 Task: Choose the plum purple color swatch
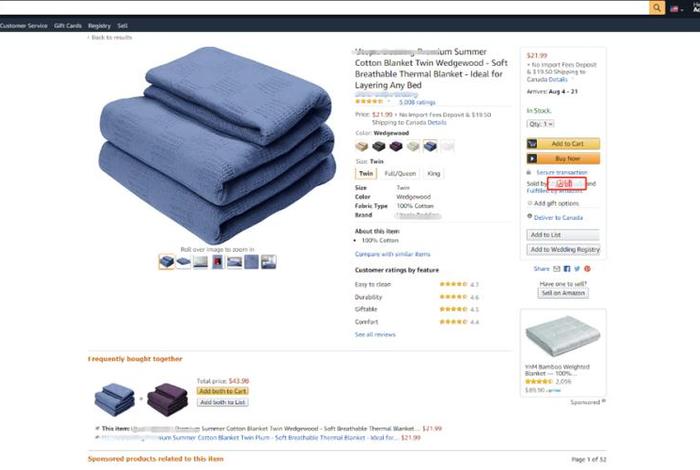tap(396, 146)
